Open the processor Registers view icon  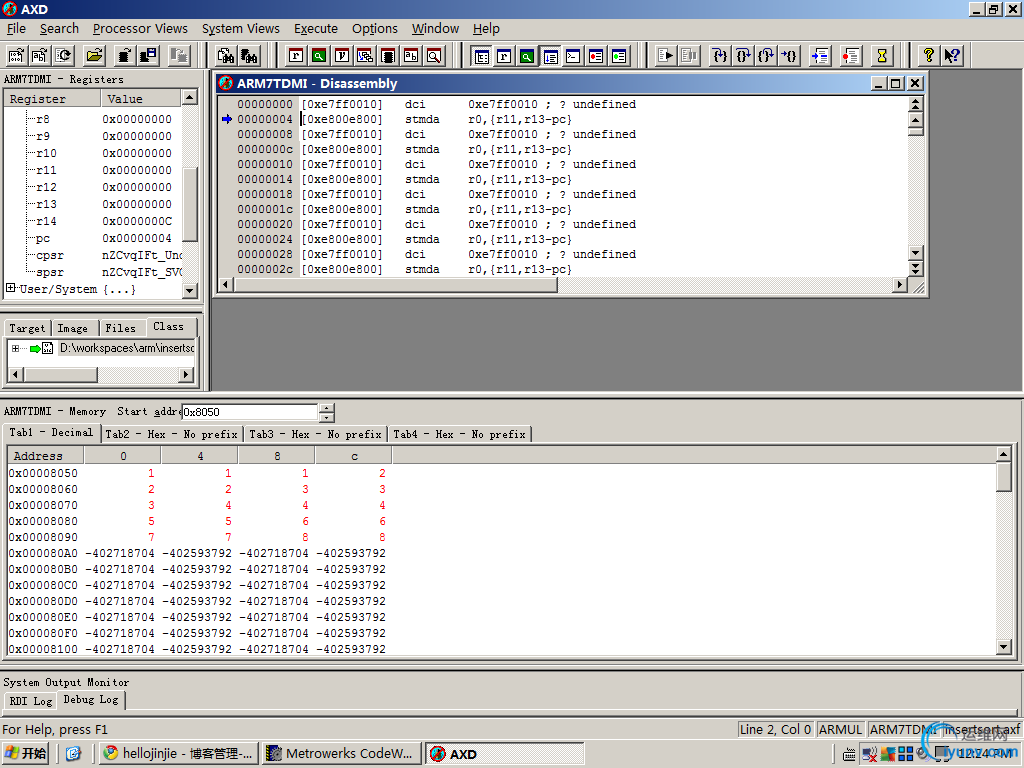pyautogui.click(x=296, y=56)
